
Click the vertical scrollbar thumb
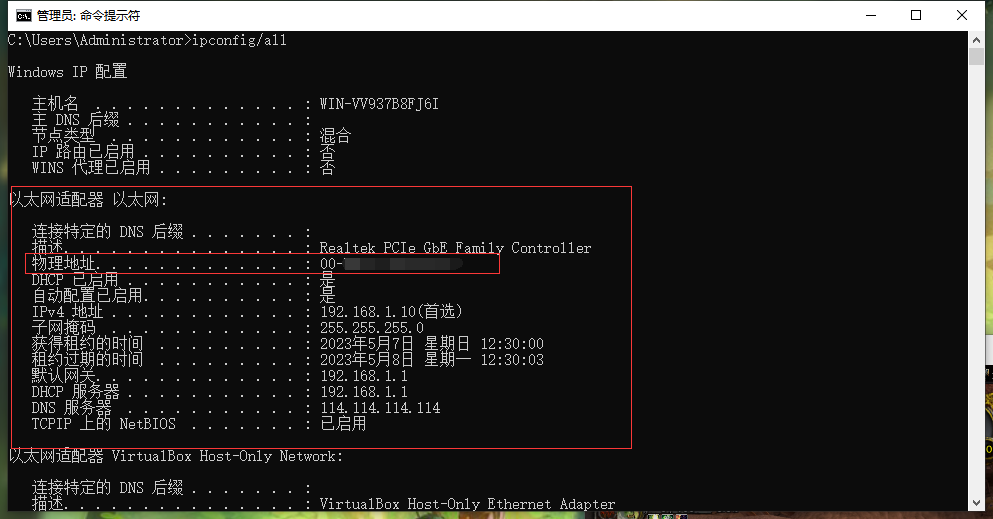976,56
